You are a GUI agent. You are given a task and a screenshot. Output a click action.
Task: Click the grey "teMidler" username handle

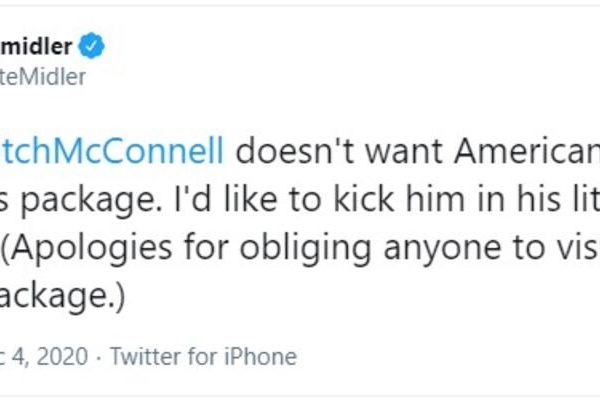point(42,77)
